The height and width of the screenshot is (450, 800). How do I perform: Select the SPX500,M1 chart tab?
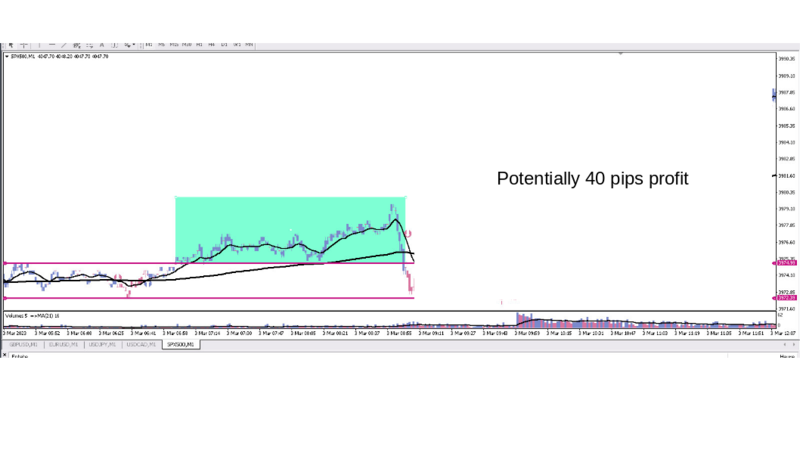coord(181,345)
